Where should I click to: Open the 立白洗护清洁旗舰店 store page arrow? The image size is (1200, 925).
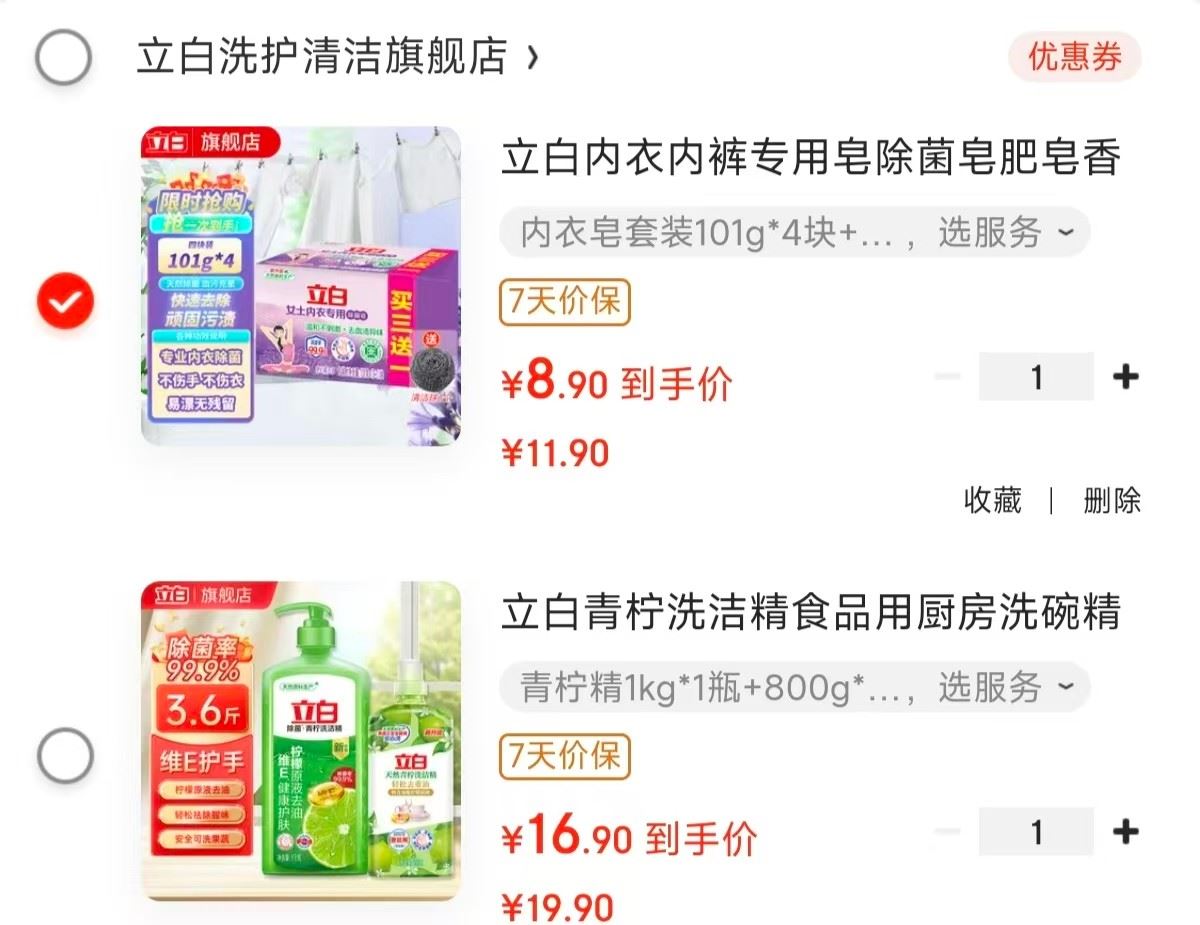coord(532,57)
